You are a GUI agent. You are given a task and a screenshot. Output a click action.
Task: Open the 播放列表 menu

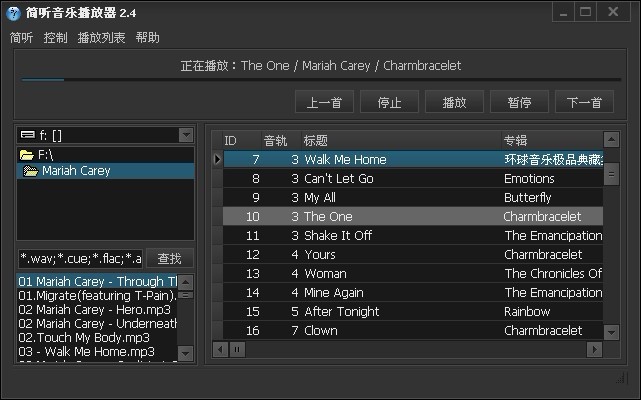tap(101, 38)
